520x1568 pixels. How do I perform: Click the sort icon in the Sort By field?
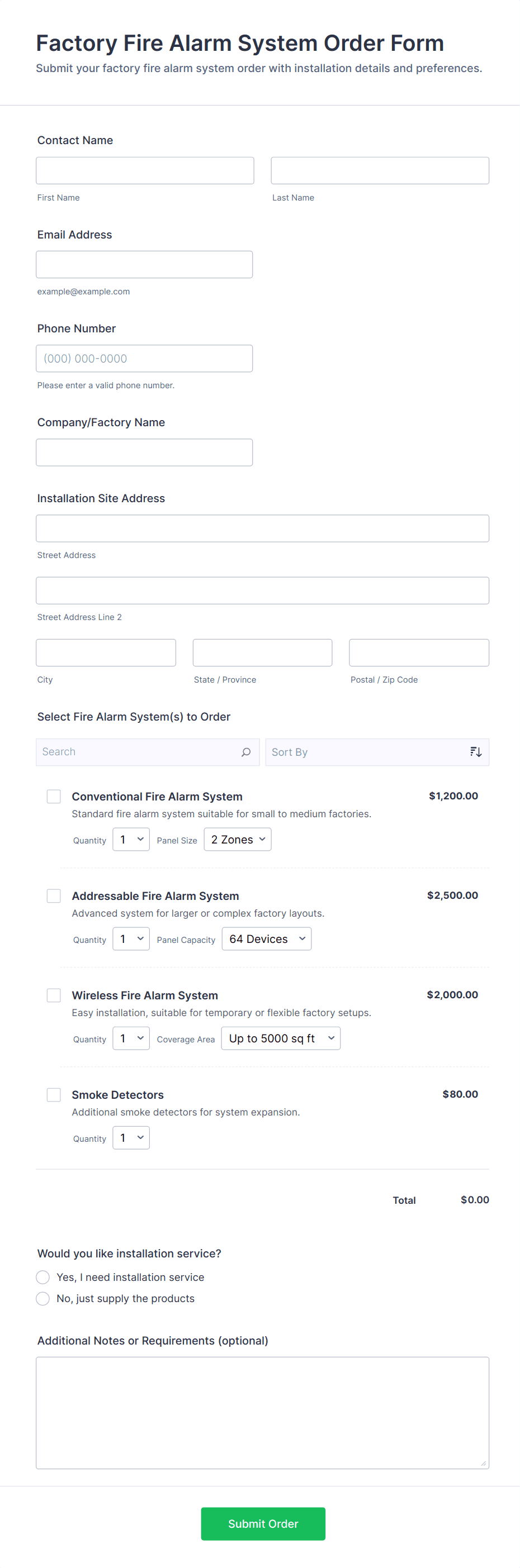pyautogui.click(x=475, y=752)
